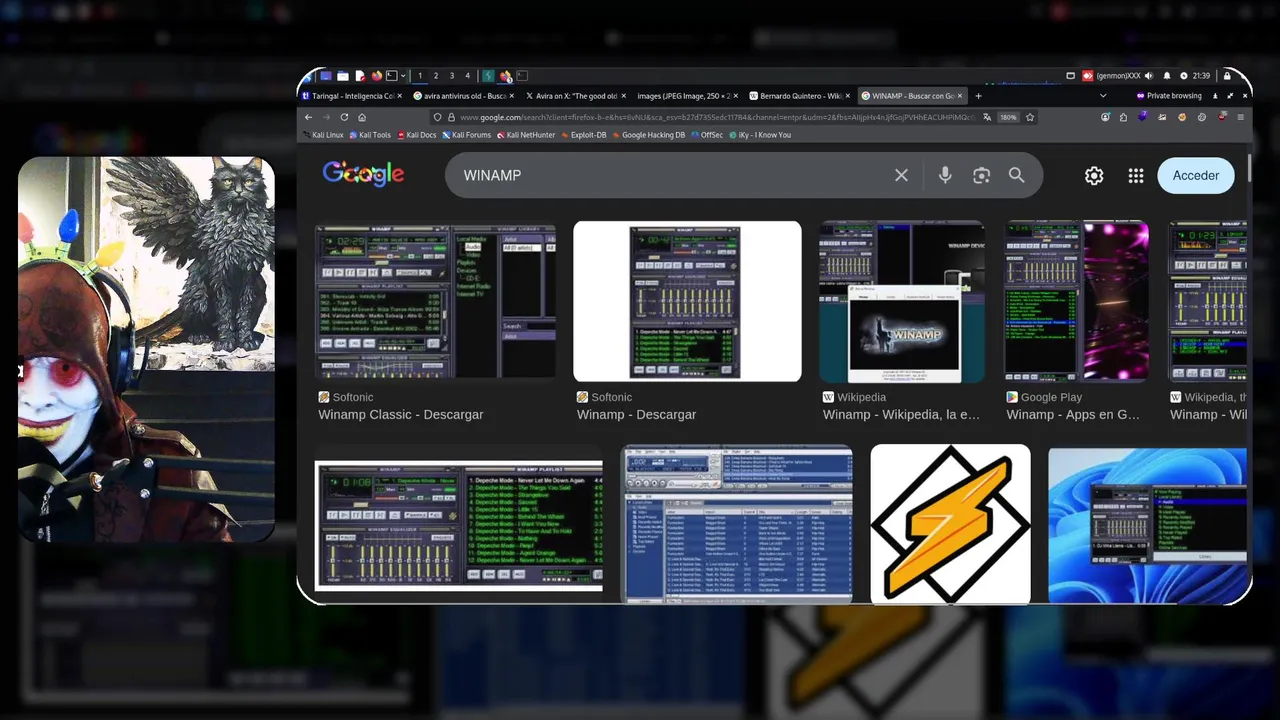This screenshot has height=720, width=1280.
Task: Open the volume control in Kali panel
Action: (1149, 76)
